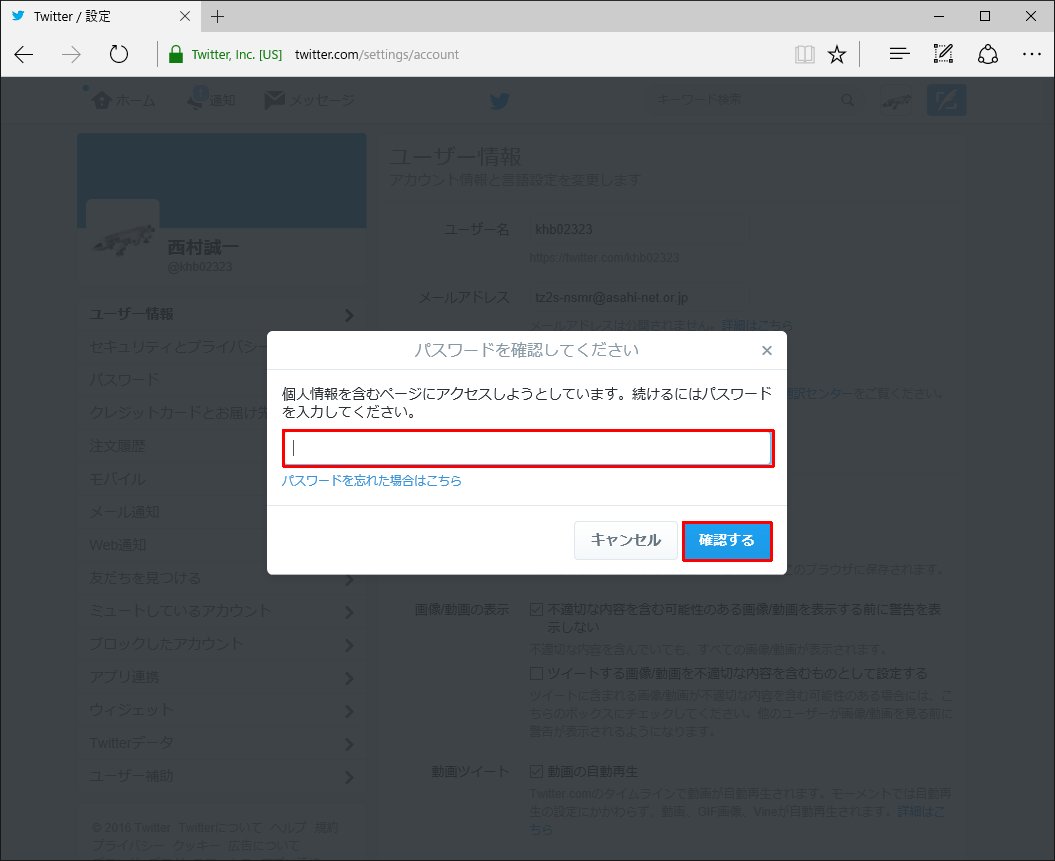Screen dimensions: 1055x861
Task: Click the ユーザー名 field khb02323
Action: point(637,229)
